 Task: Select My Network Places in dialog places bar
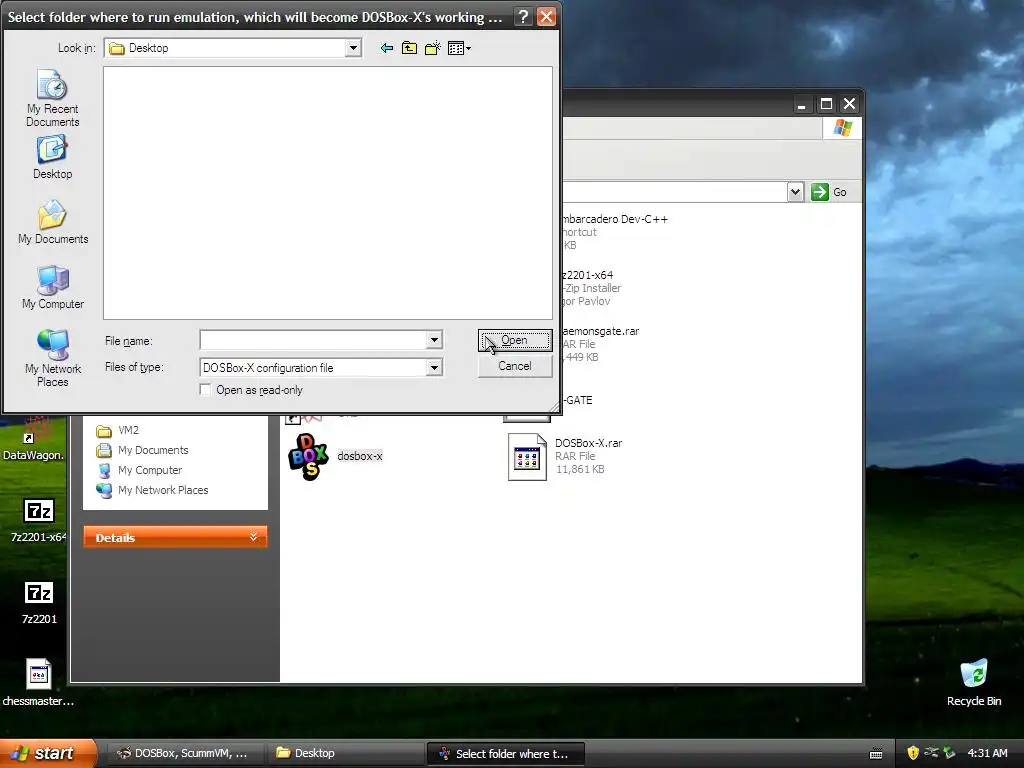(53, 358)
